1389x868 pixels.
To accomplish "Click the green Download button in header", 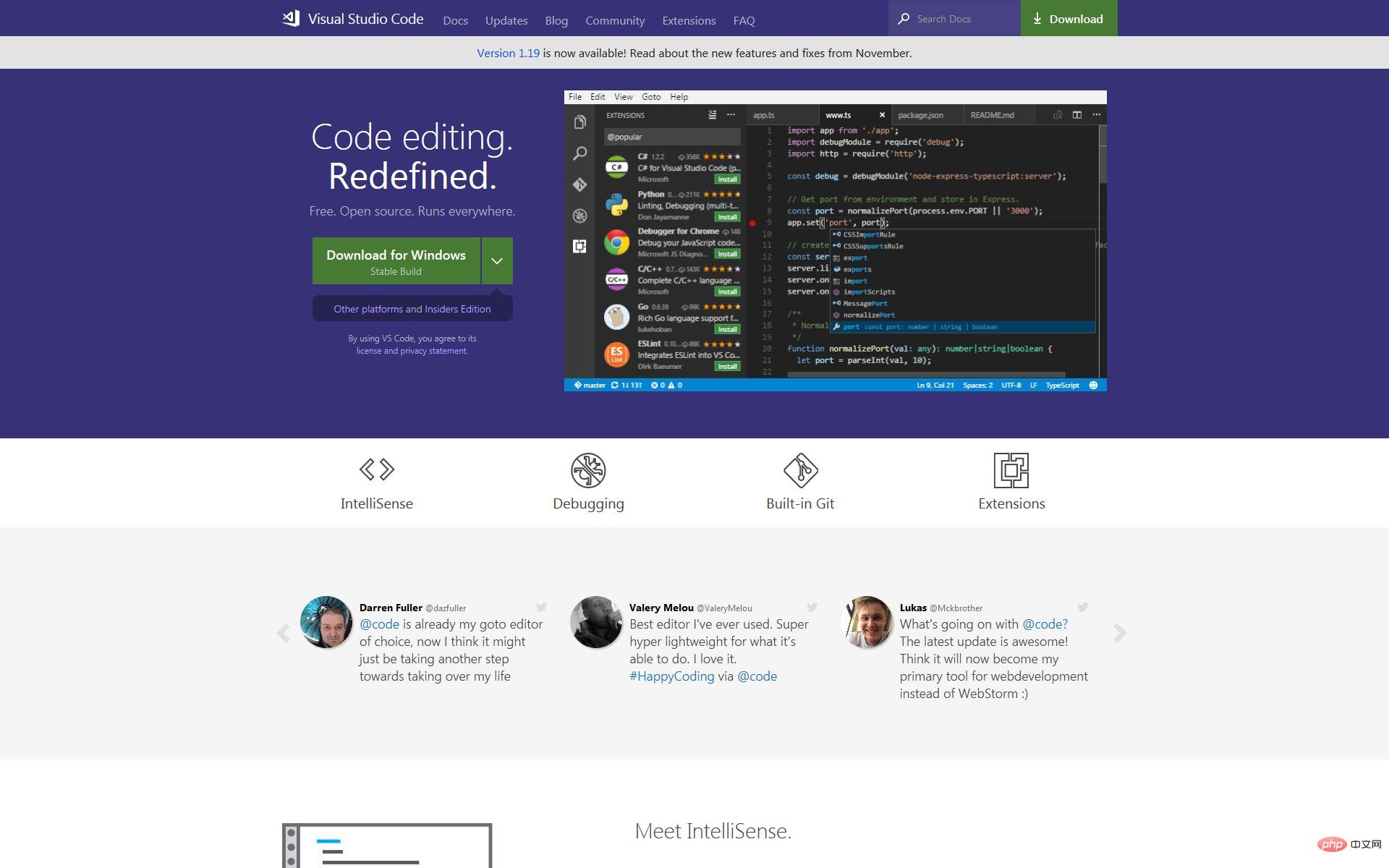I will coord(1069,19).
